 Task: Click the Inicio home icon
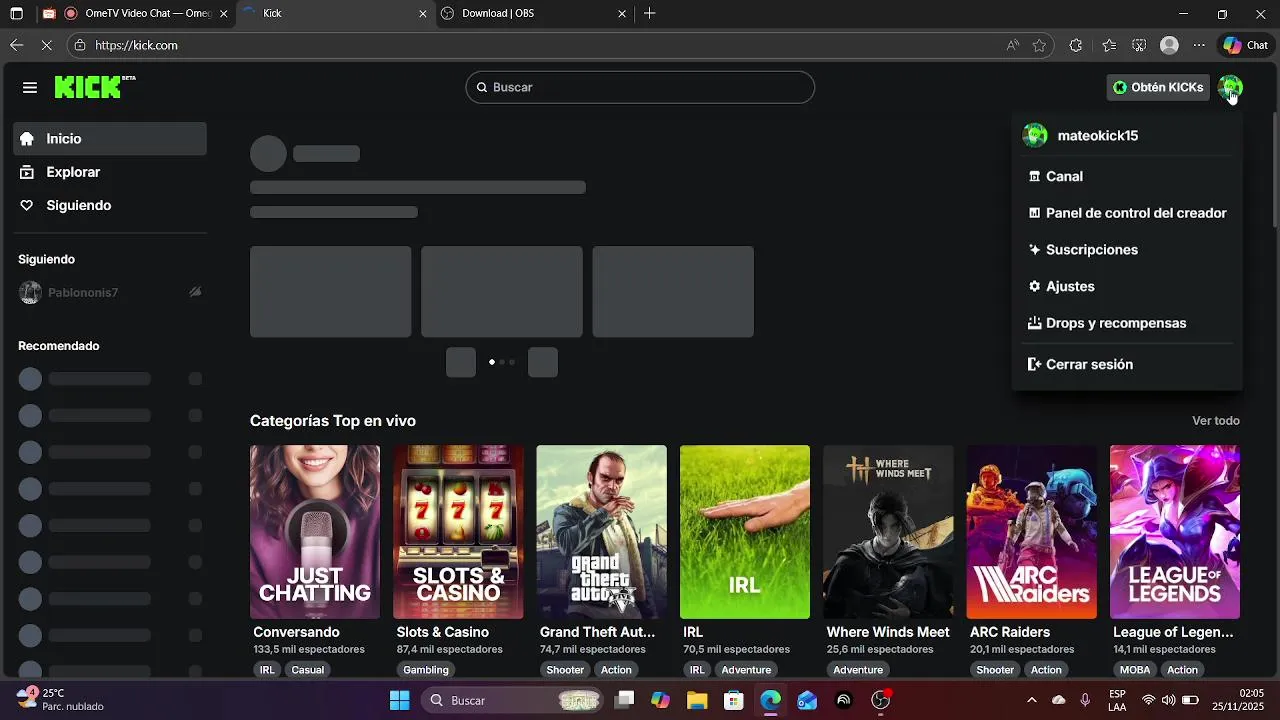(x=27, y=139)
